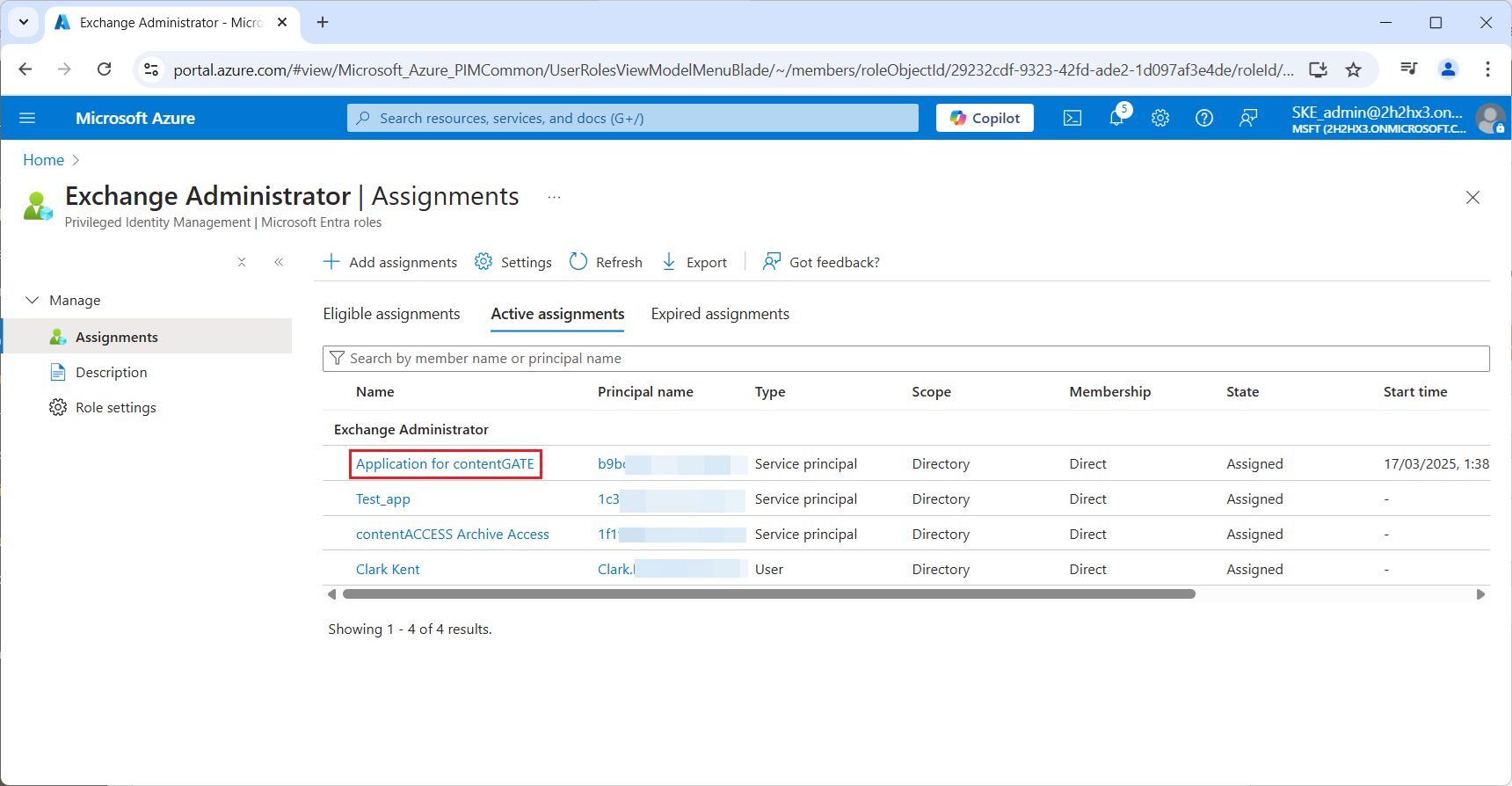Switch to Eligible assignments tab
Screen dimensions: 1512x786
click(x=391, y=314)
